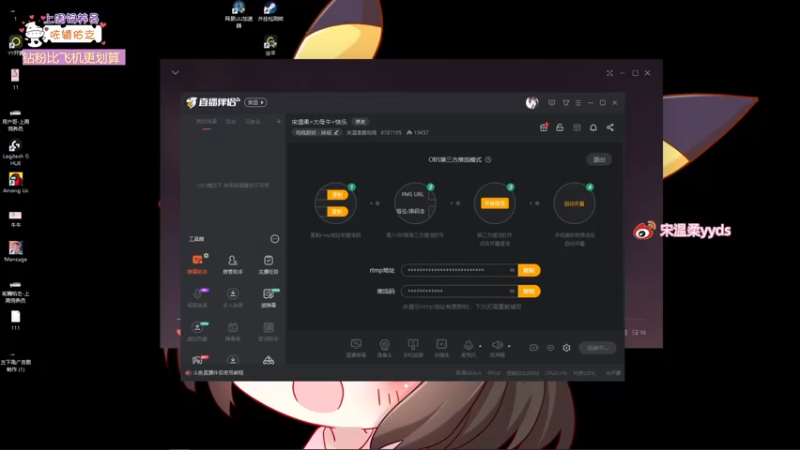
Task: Open the gift box icon with red dot
Action: (x=544, y=128)
